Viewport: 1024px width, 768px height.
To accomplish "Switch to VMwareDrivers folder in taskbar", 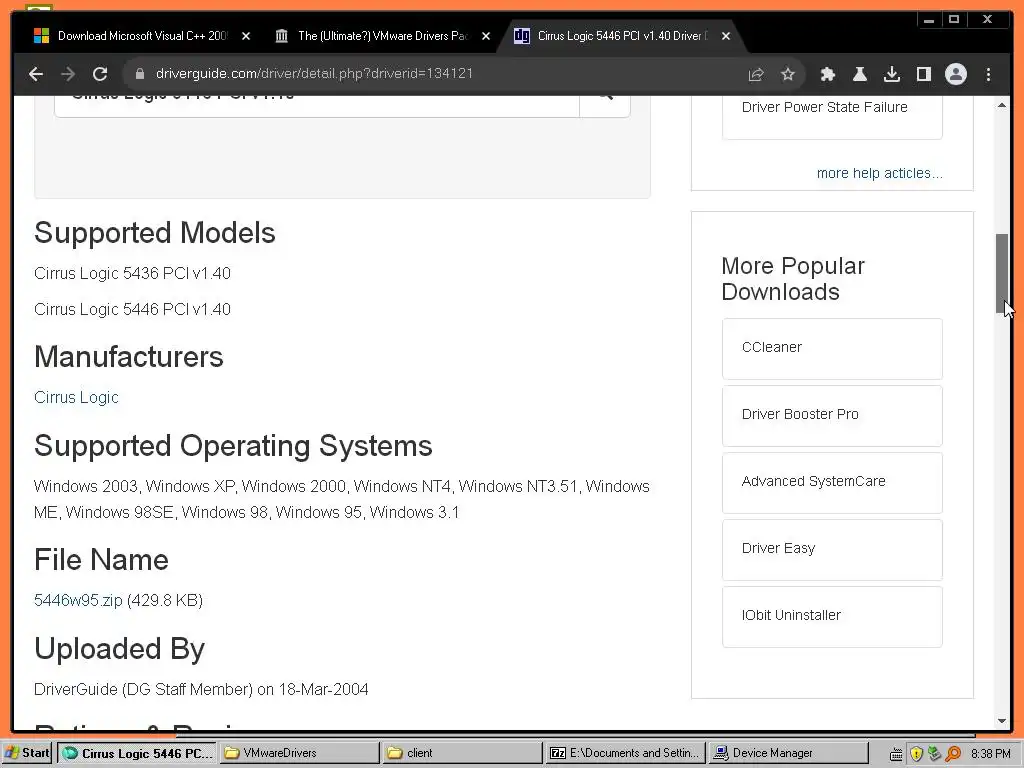I will pyautogui.click(x=298, y=753).
